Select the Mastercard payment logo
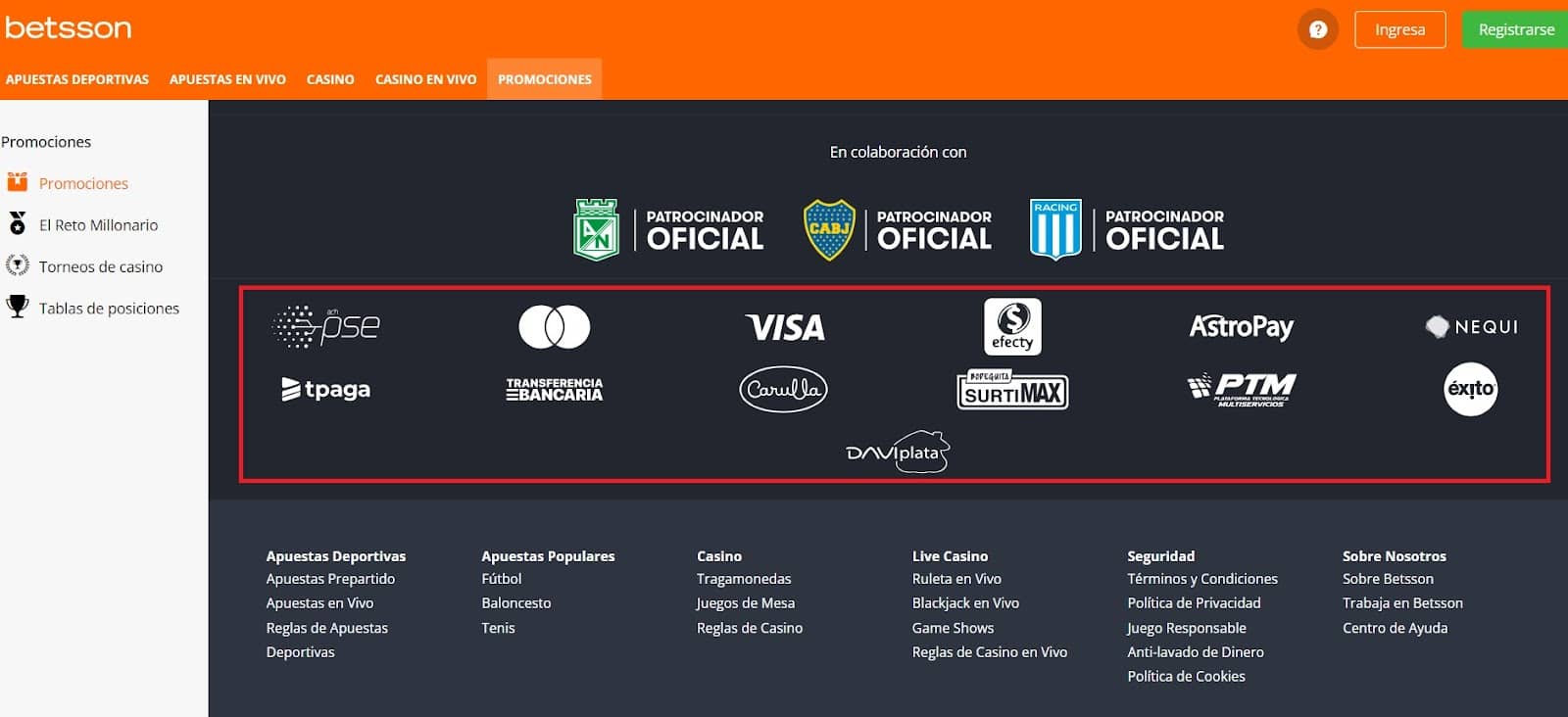 pos(555,326)
